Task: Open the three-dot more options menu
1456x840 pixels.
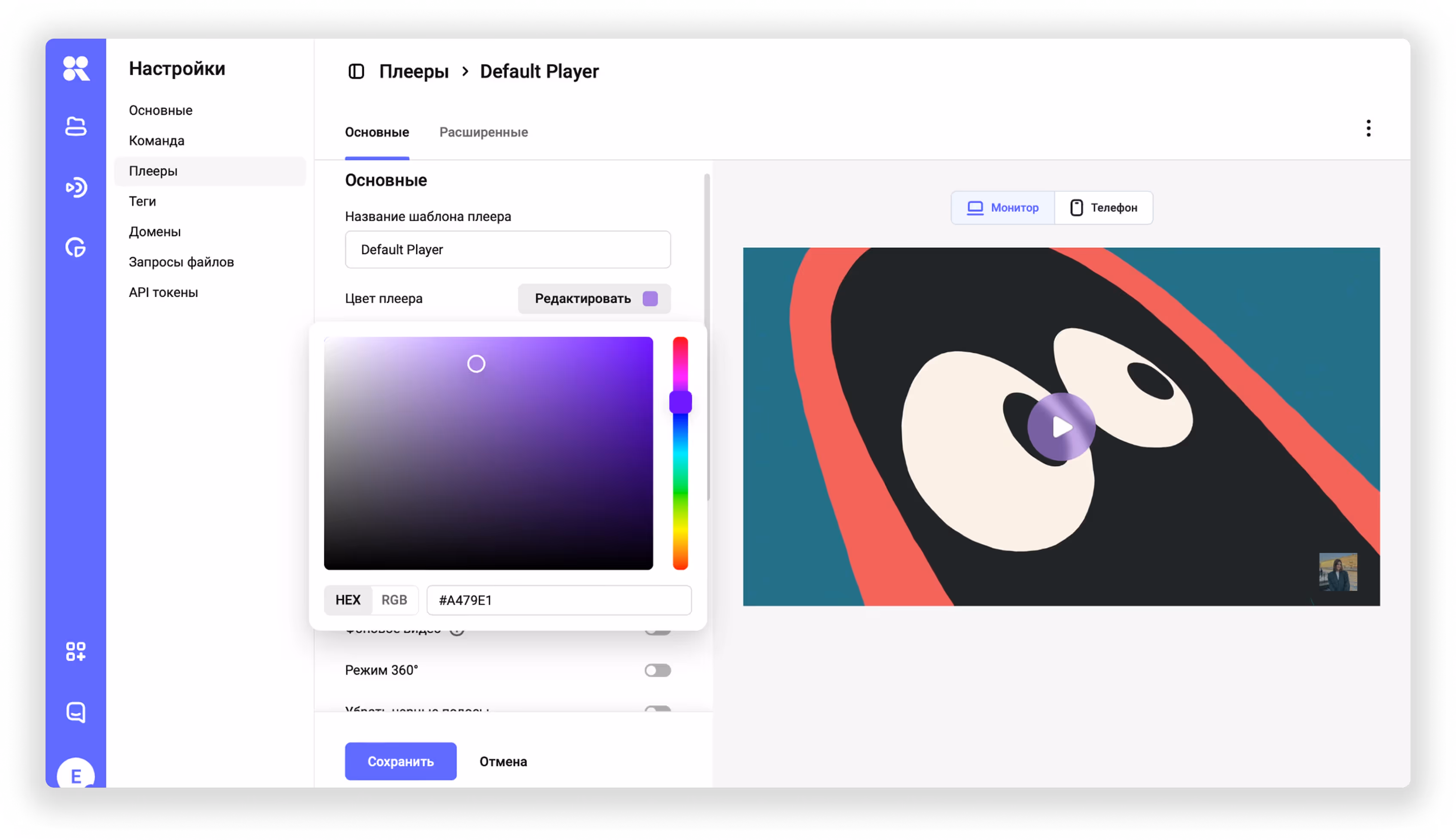Action: (1368, 128)
